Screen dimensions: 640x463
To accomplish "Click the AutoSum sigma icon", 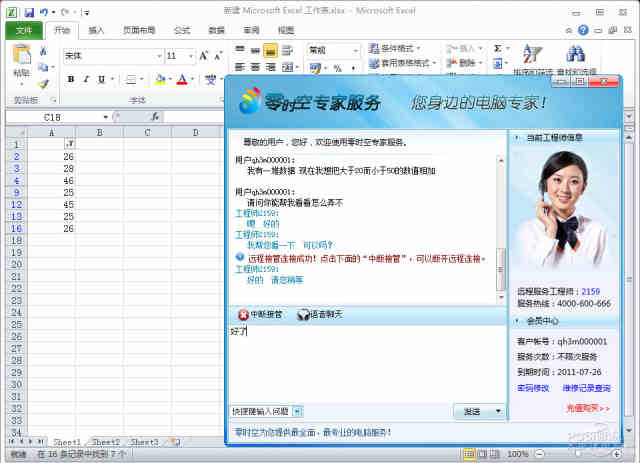I will click(498, 49).
